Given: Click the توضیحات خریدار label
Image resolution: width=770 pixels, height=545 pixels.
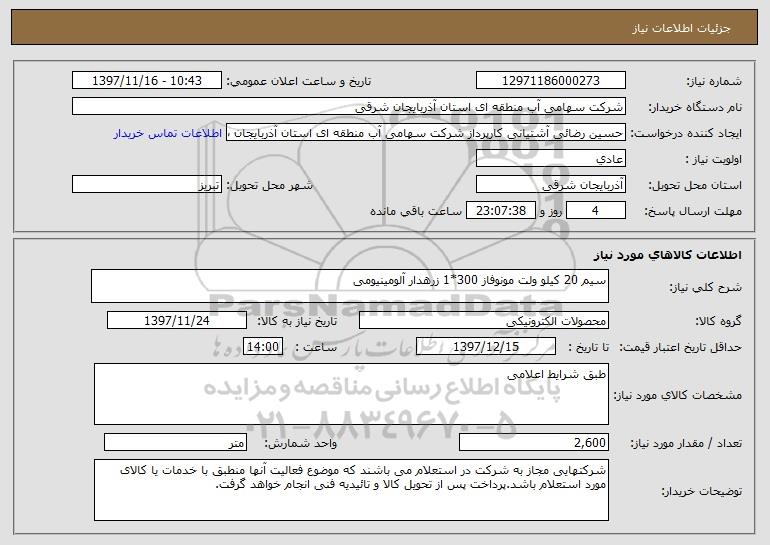Looking at the screenshot, I should [701, 491].
